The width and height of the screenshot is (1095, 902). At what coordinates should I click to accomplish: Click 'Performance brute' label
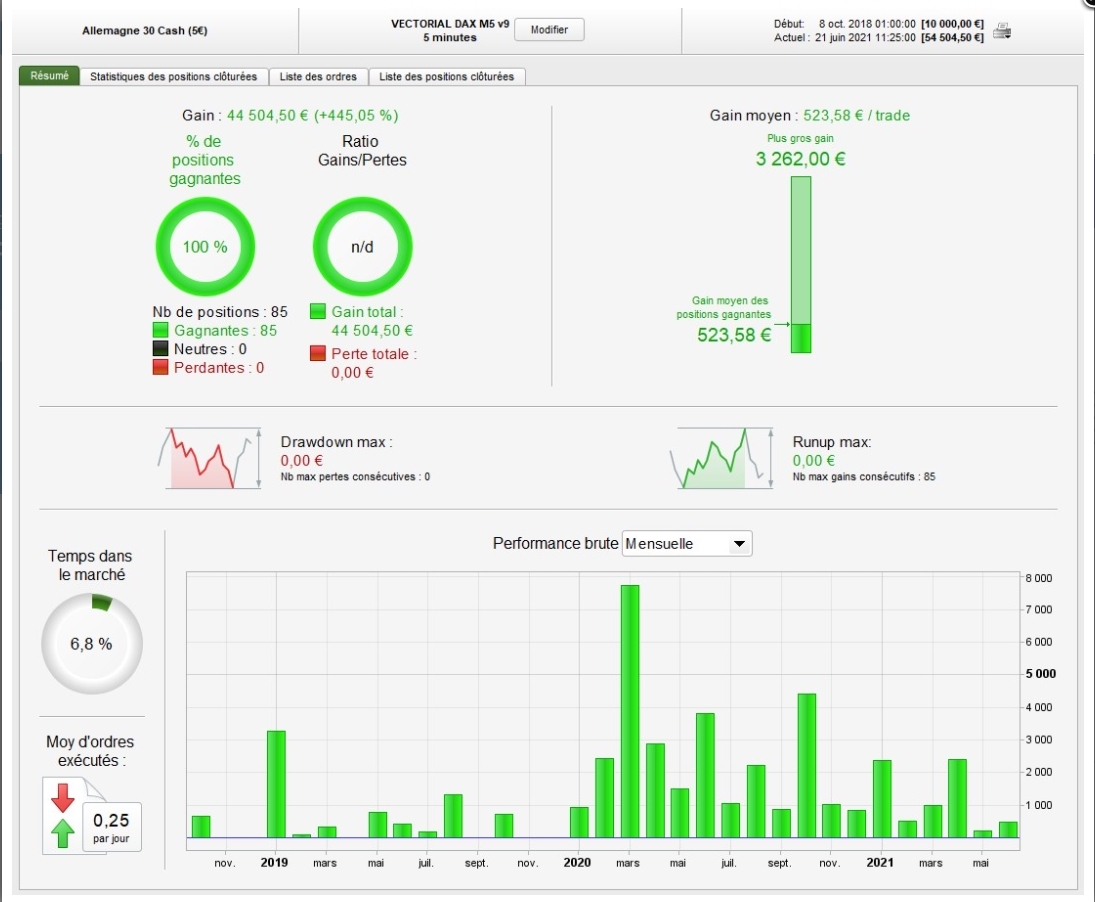click(x=555, y=543)
